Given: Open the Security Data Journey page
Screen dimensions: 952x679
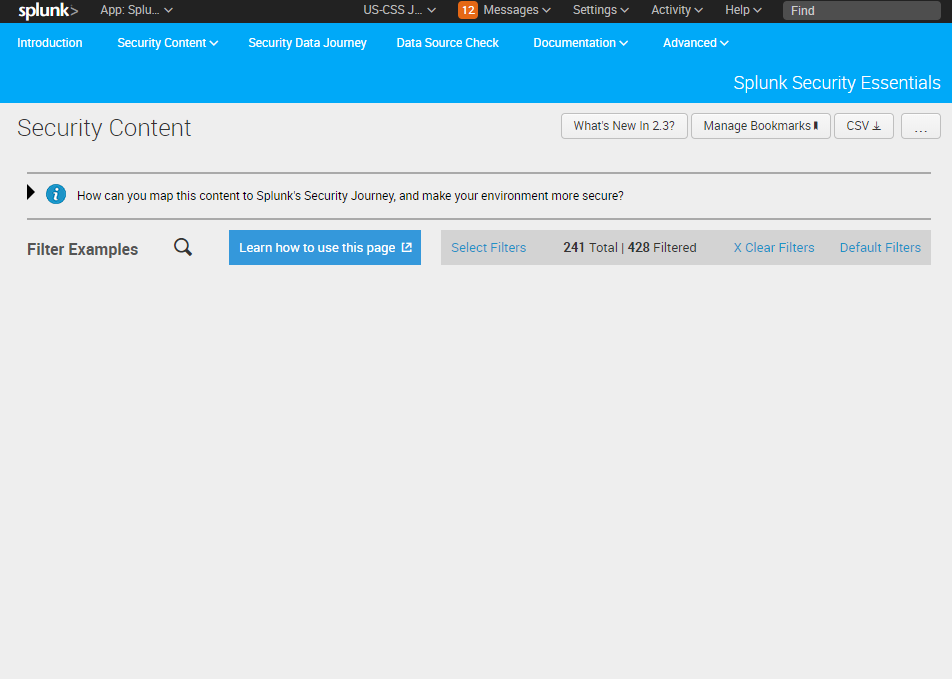Looking at the screenshot, I should 307,43.
